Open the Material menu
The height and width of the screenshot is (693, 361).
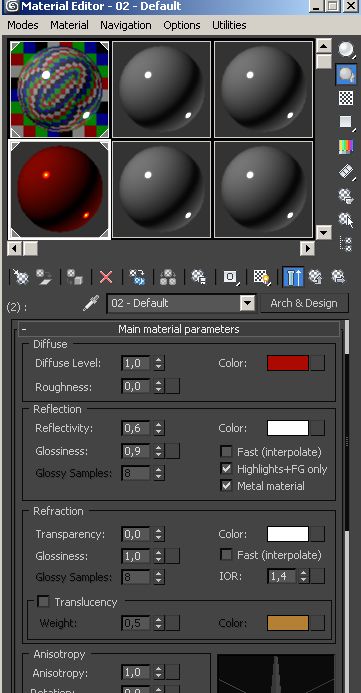69,25
